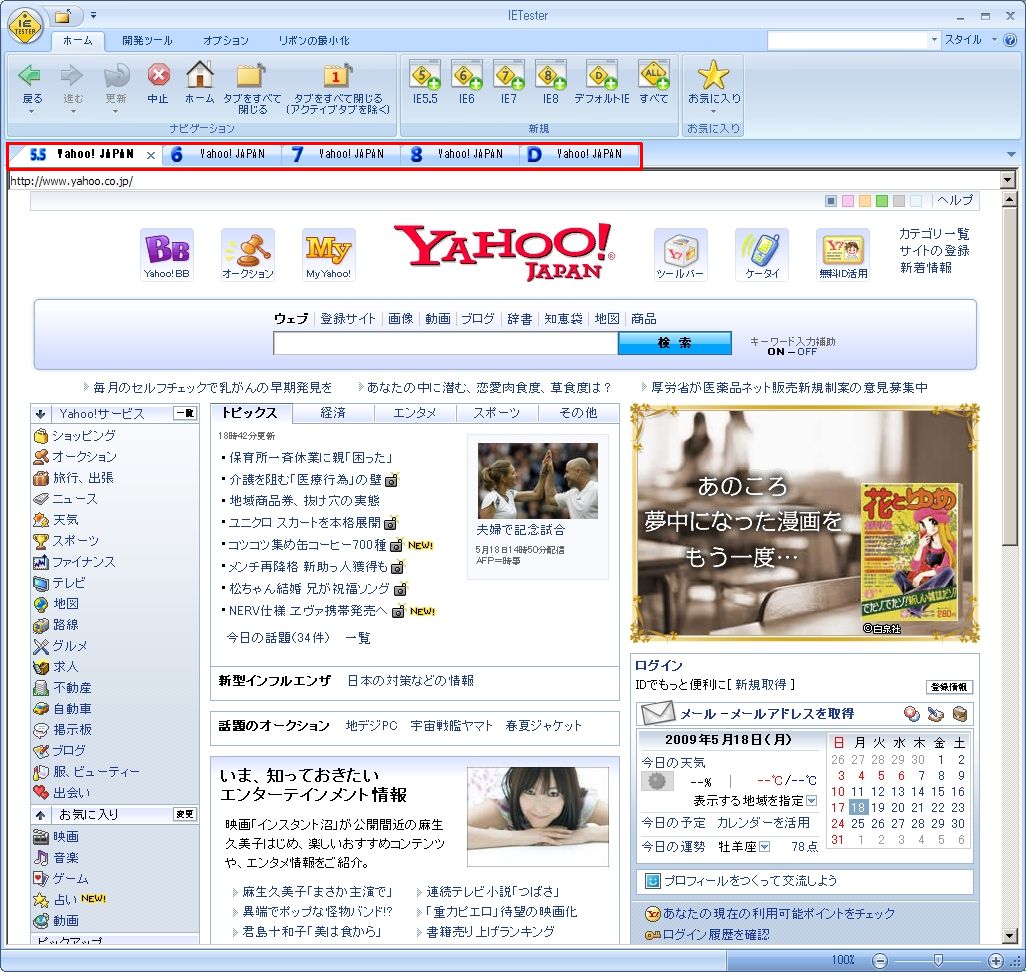Select the pink page color swatch

tap(848, 201)
